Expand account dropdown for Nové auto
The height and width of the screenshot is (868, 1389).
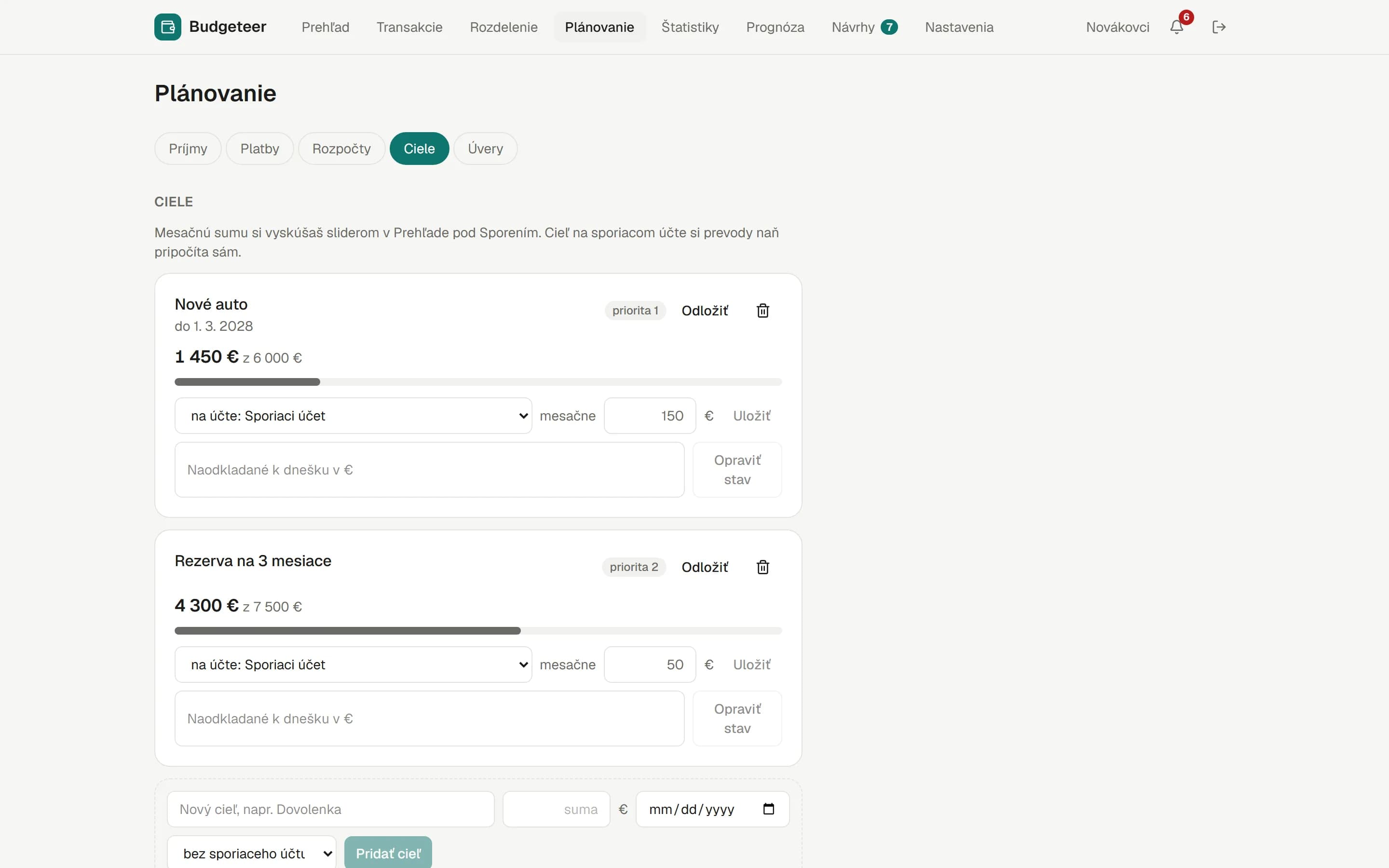(x=353, y=416)
